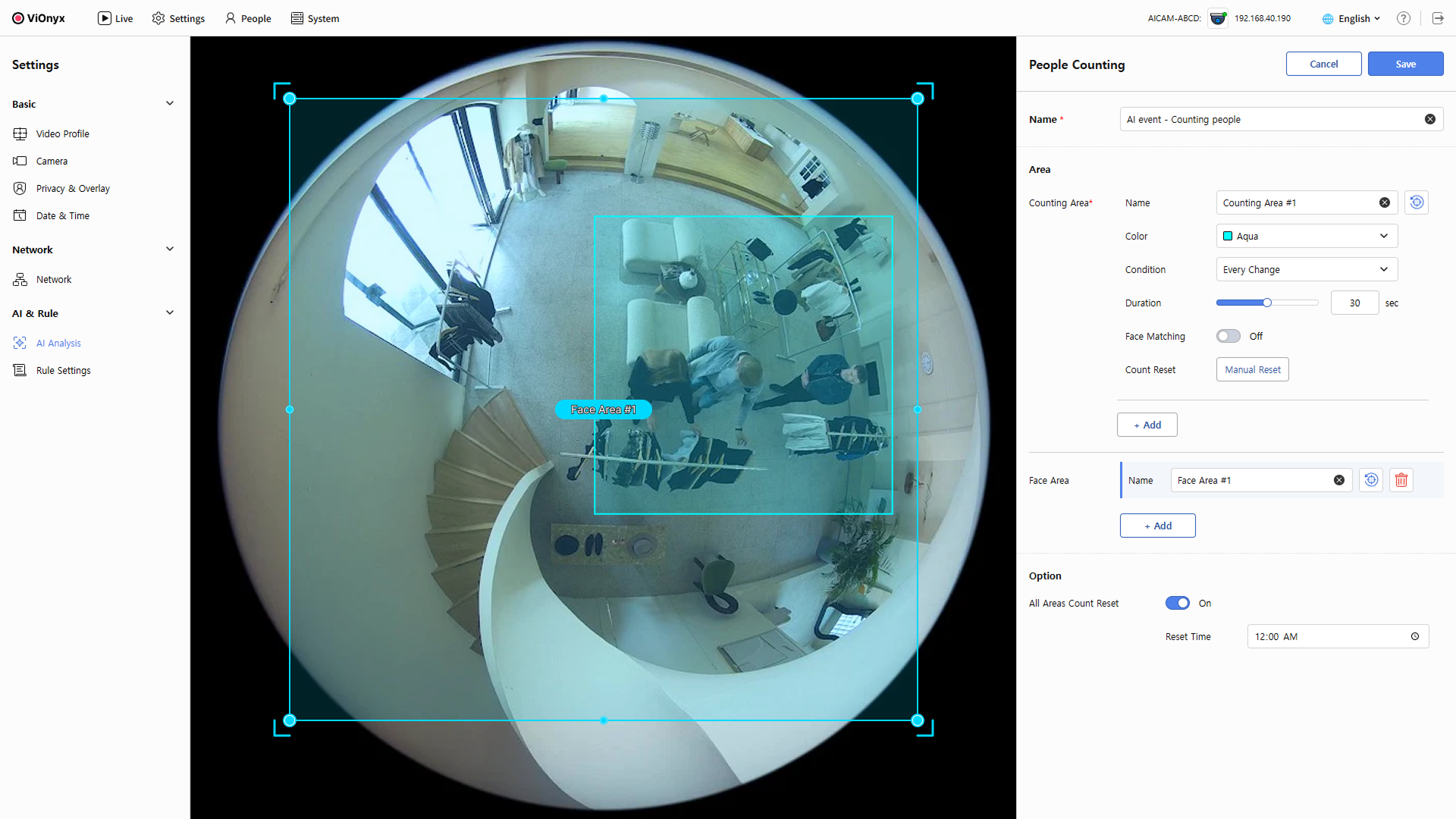
Task: Open the English language selector
Action: (1351, 18)
